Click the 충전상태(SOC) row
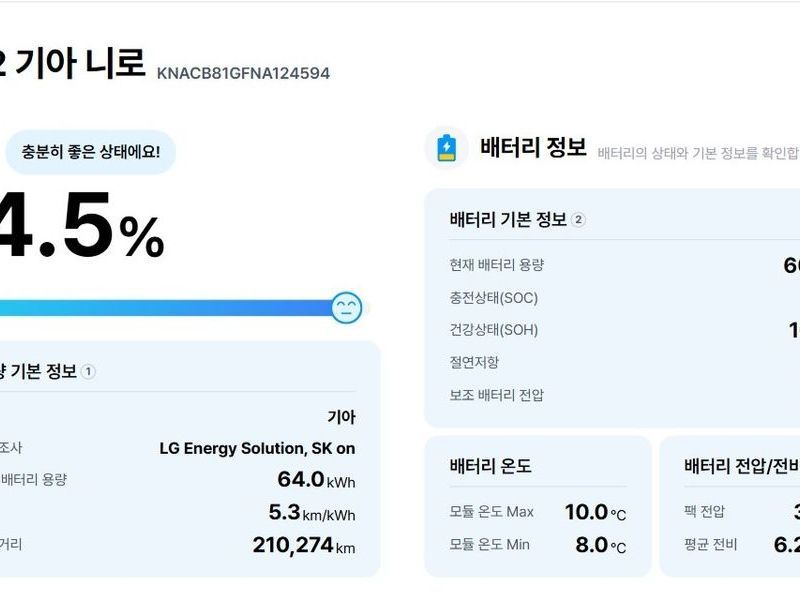The image size is (800, 600). (x=494, y=298)
